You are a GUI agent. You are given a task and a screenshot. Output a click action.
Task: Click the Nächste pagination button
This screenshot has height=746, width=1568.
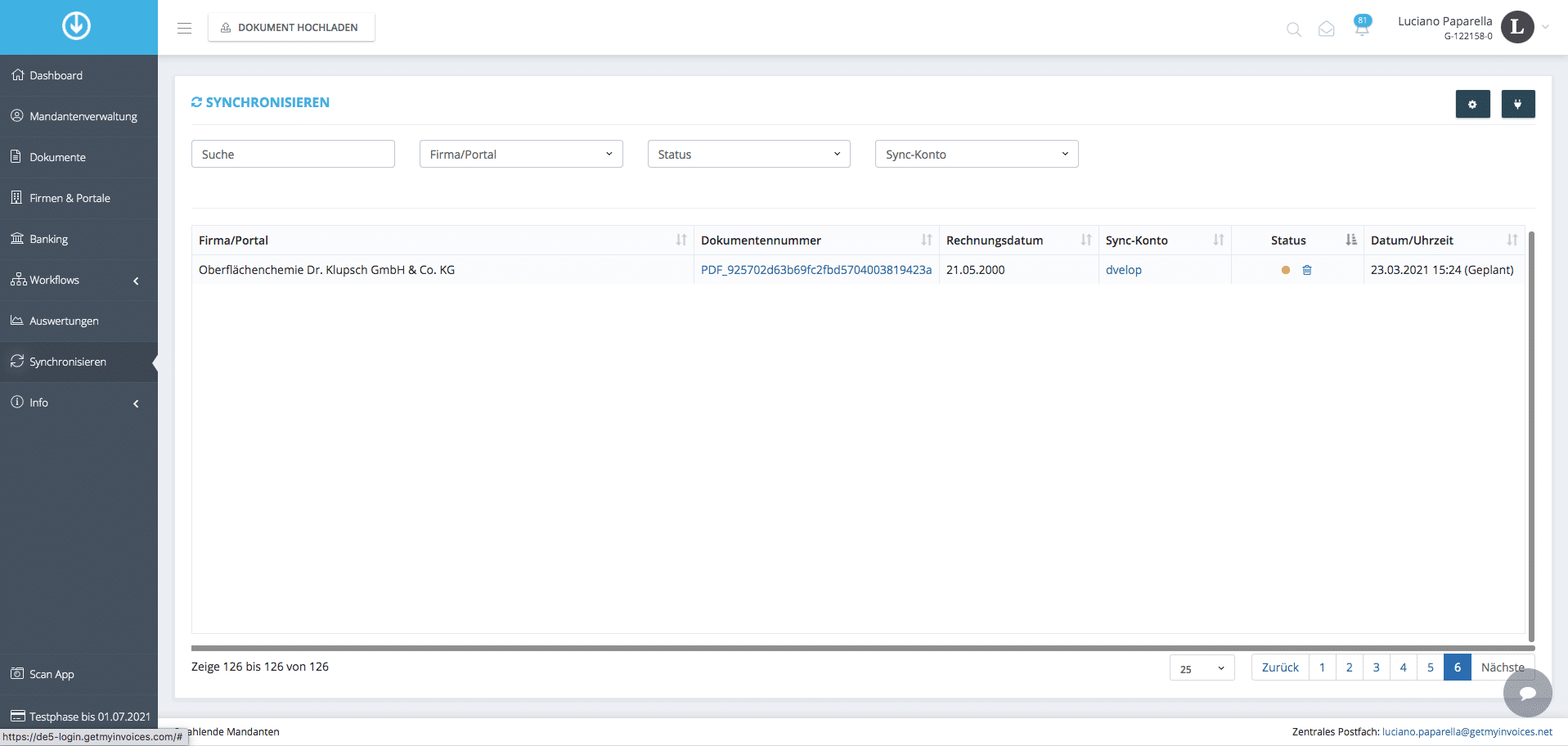coord(1503,667)
